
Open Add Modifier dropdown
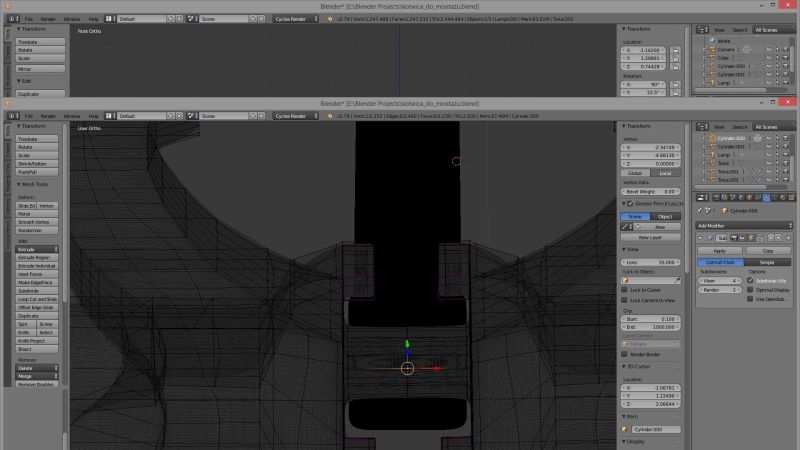[x=744, y=226]
